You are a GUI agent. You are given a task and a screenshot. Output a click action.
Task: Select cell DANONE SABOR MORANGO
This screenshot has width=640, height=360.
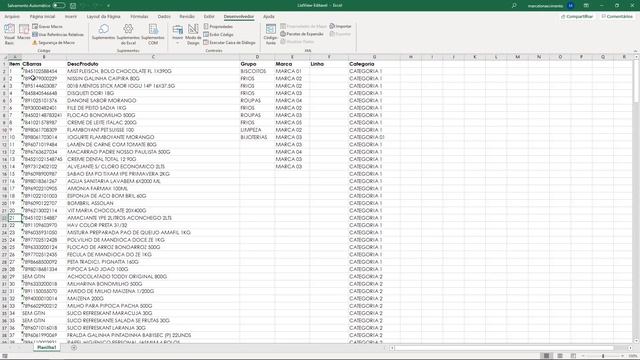coord(153,100)
